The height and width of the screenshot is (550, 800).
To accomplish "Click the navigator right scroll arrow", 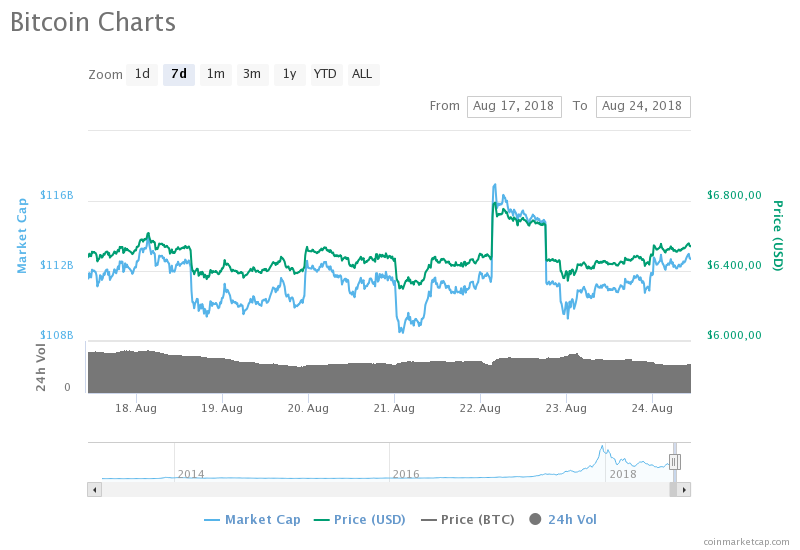I will pyautogui.click(x=684, y=490).
